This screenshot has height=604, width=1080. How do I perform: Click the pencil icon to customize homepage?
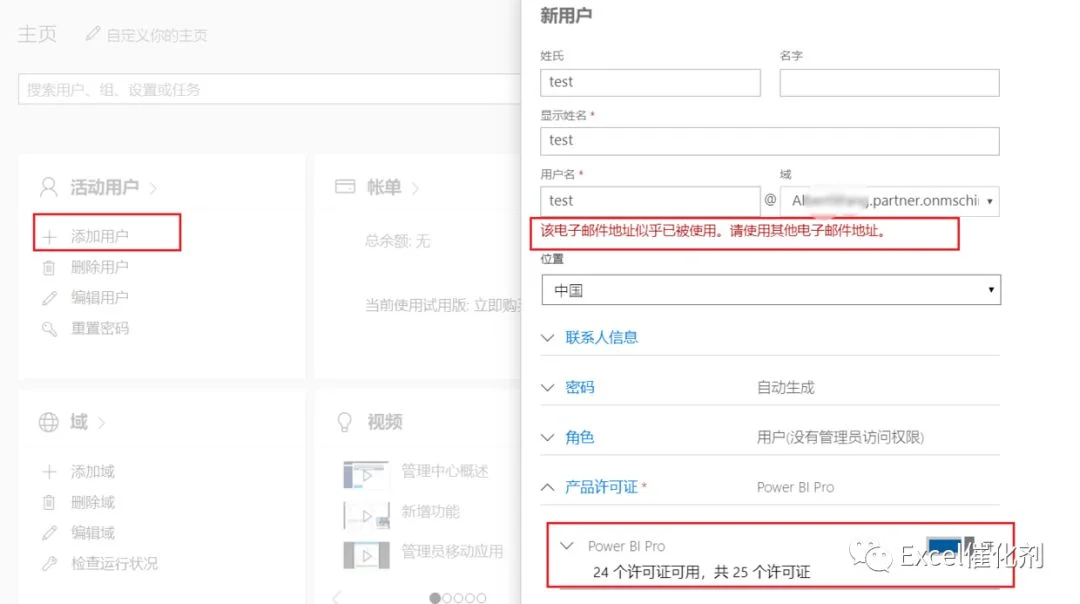tap(92, 34)
